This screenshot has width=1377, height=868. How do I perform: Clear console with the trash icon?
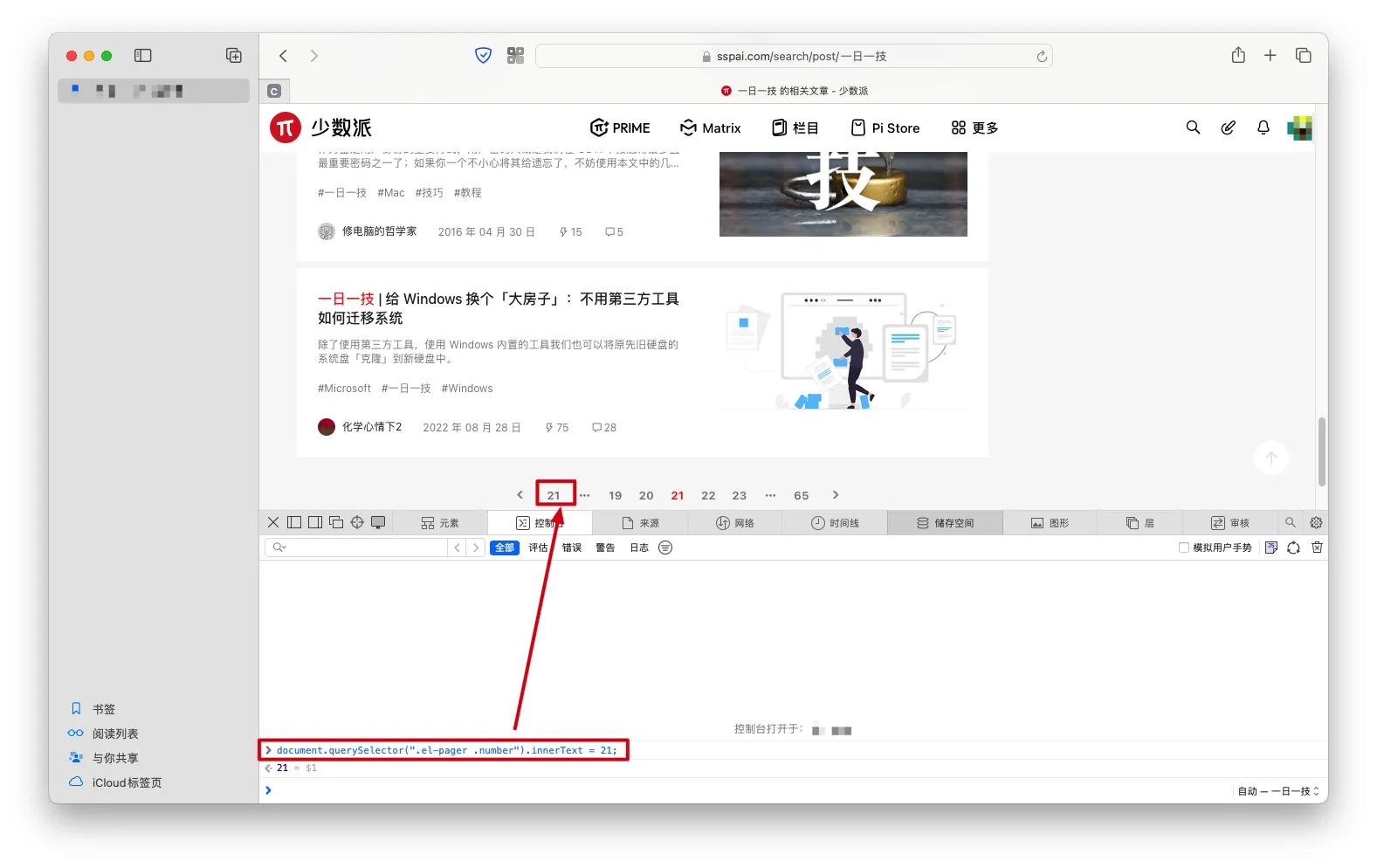tap(1317, 548)
